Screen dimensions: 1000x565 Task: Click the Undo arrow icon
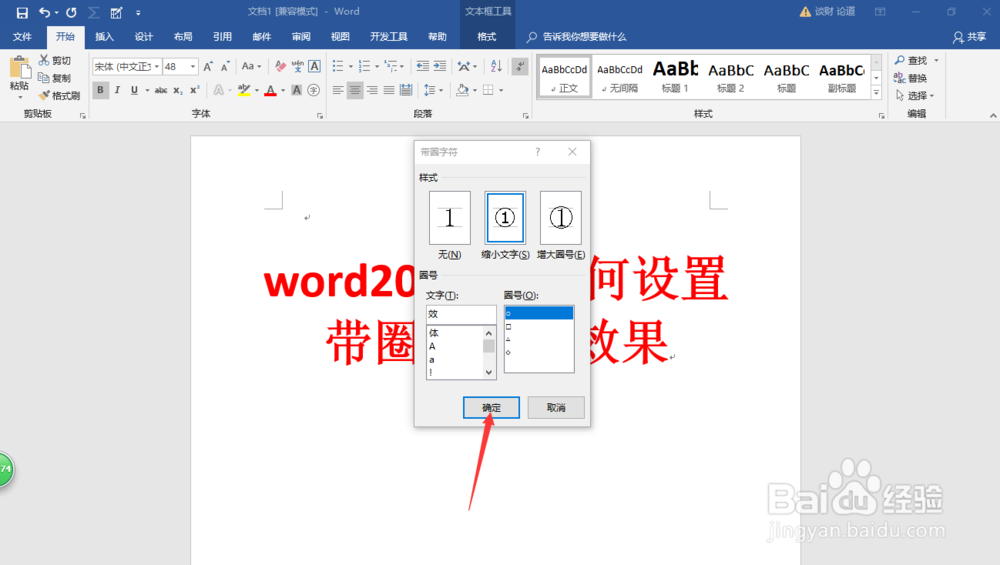tap(44, 12)
